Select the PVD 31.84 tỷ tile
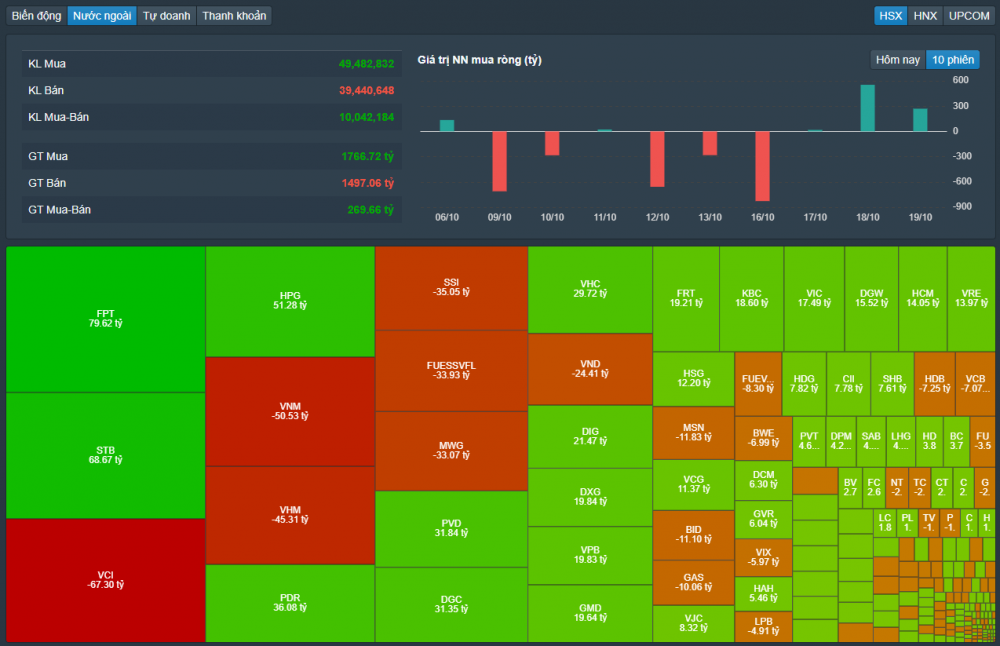The width and height of the screenshot is (1000, 646). (452, 529)
